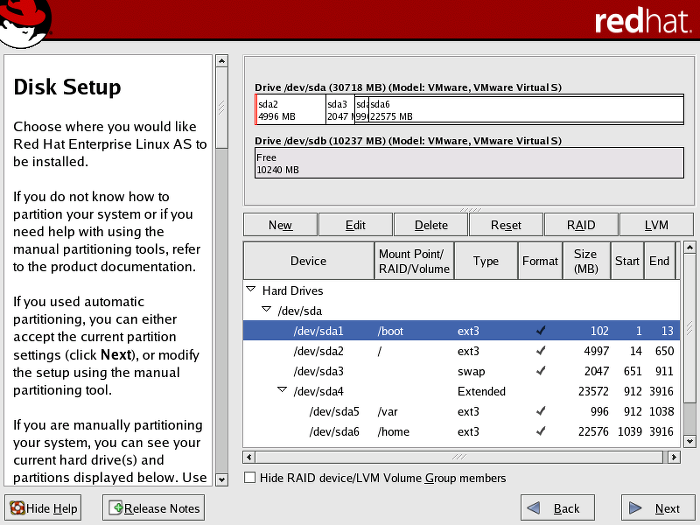Collapse the Hard Drives tree node

(x=251, y=289)
